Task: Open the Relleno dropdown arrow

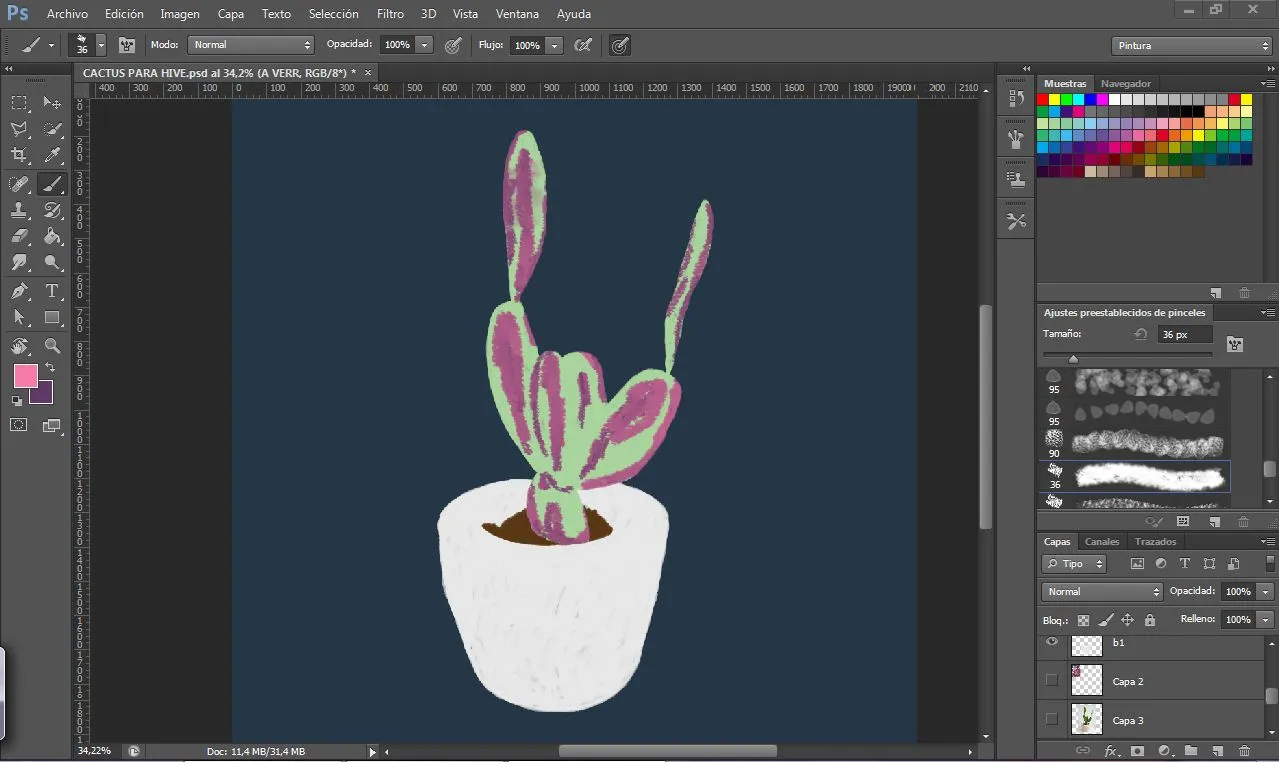Action: pos(1266,620)
